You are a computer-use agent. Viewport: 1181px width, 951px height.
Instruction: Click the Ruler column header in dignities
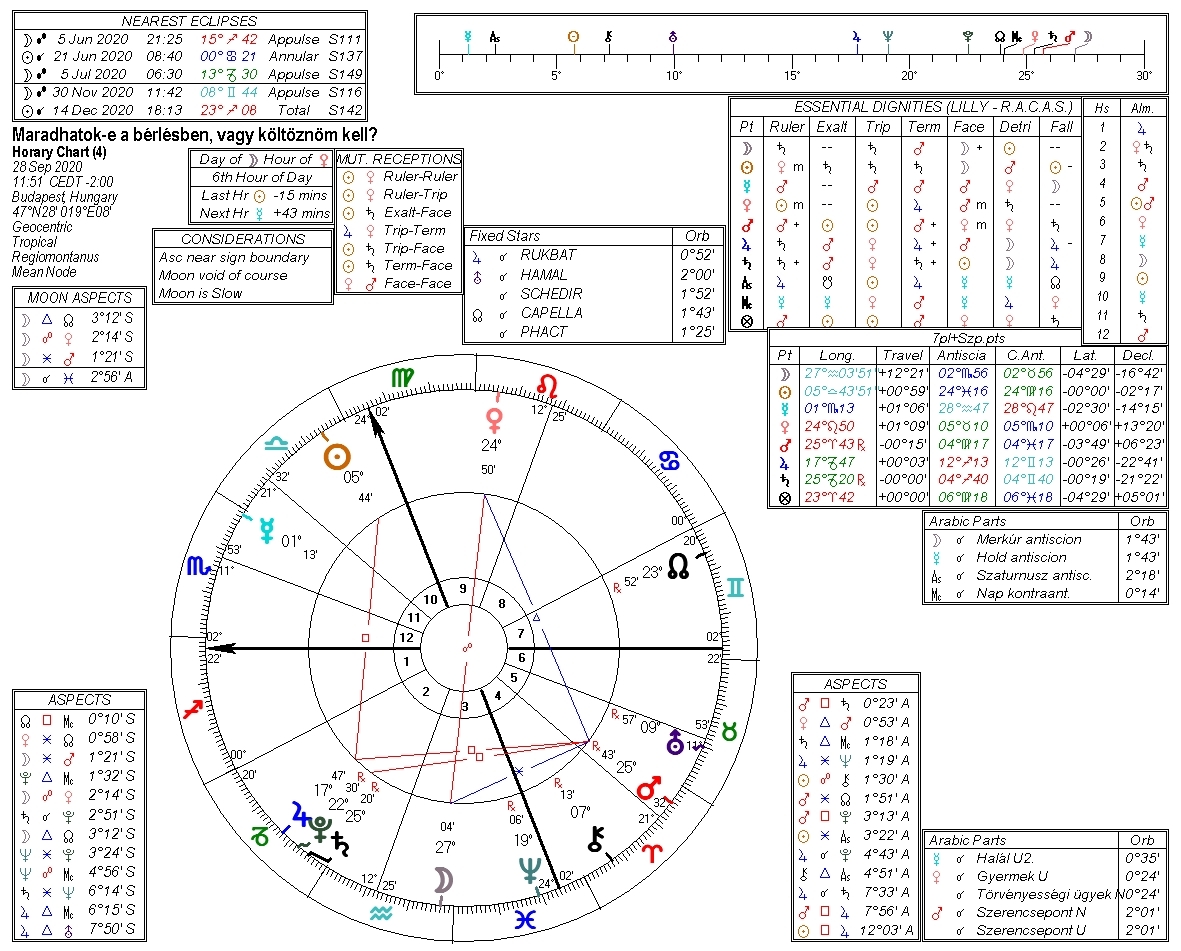coord(786,126)
